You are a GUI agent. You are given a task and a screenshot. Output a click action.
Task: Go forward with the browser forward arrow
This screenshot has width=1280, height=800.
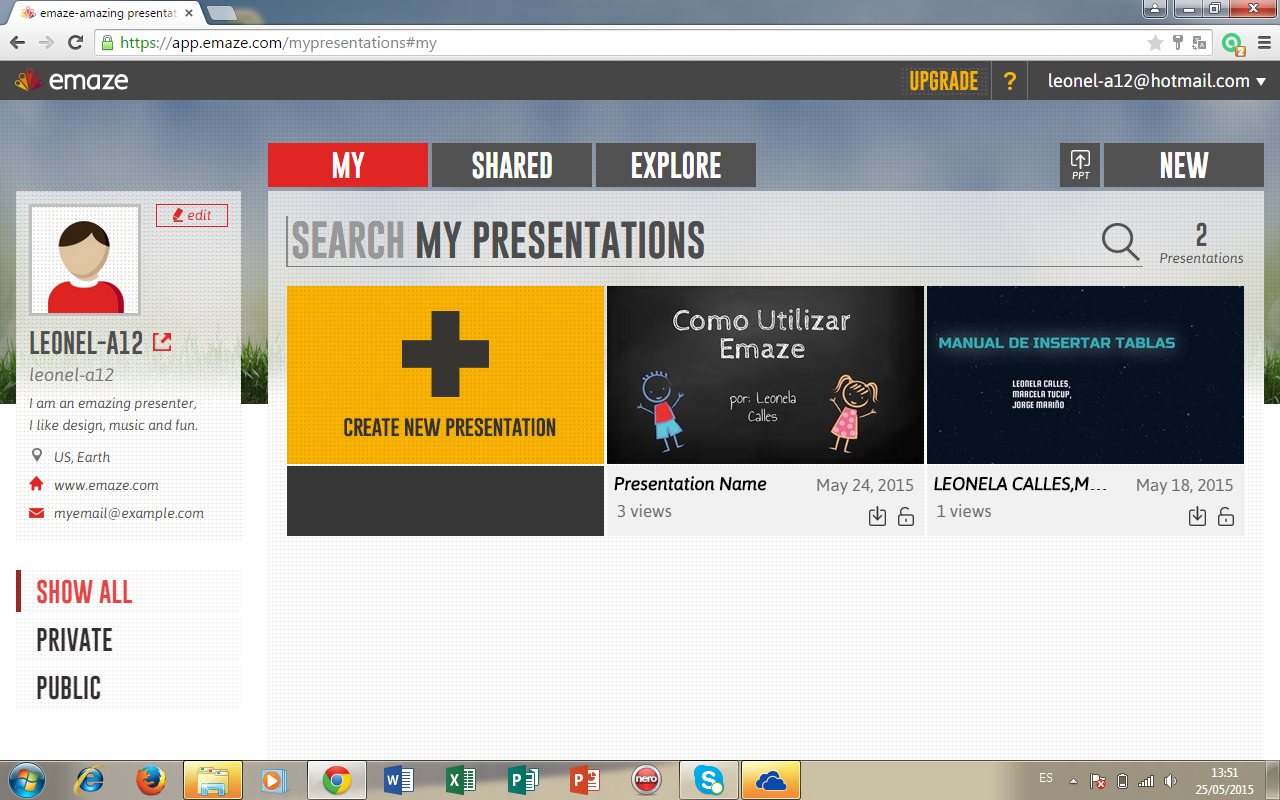46,42
